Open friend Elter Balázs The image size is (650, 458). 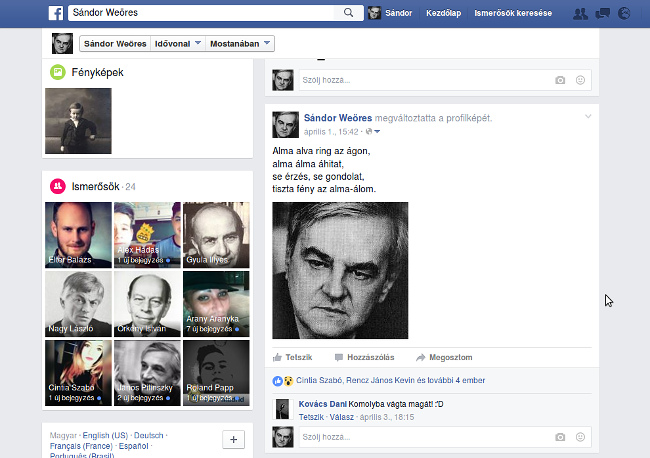[78, 235]
